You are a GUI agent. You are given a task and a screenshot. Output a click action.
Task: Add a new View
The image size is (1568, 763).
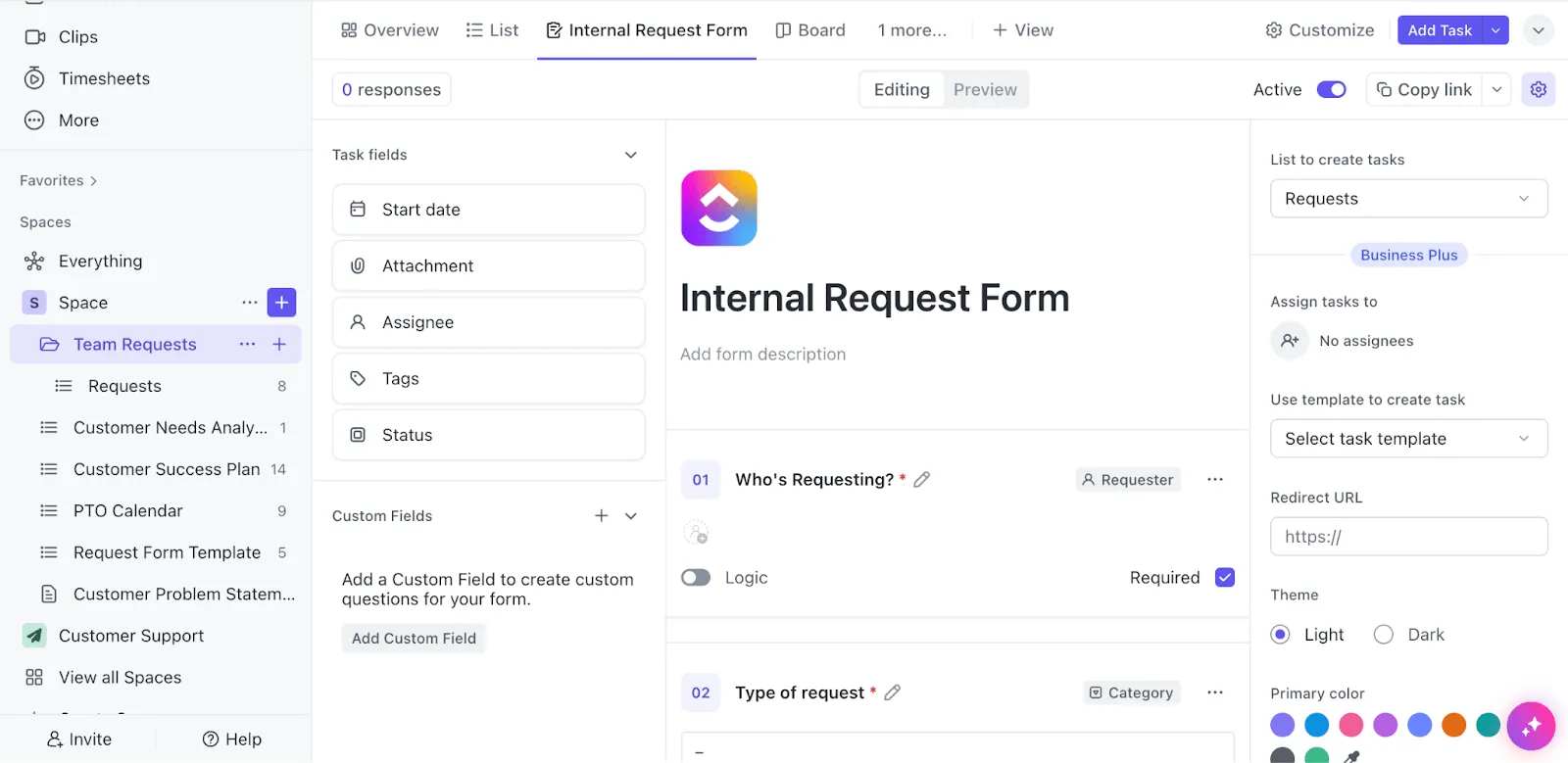[x=1023, y=30]
